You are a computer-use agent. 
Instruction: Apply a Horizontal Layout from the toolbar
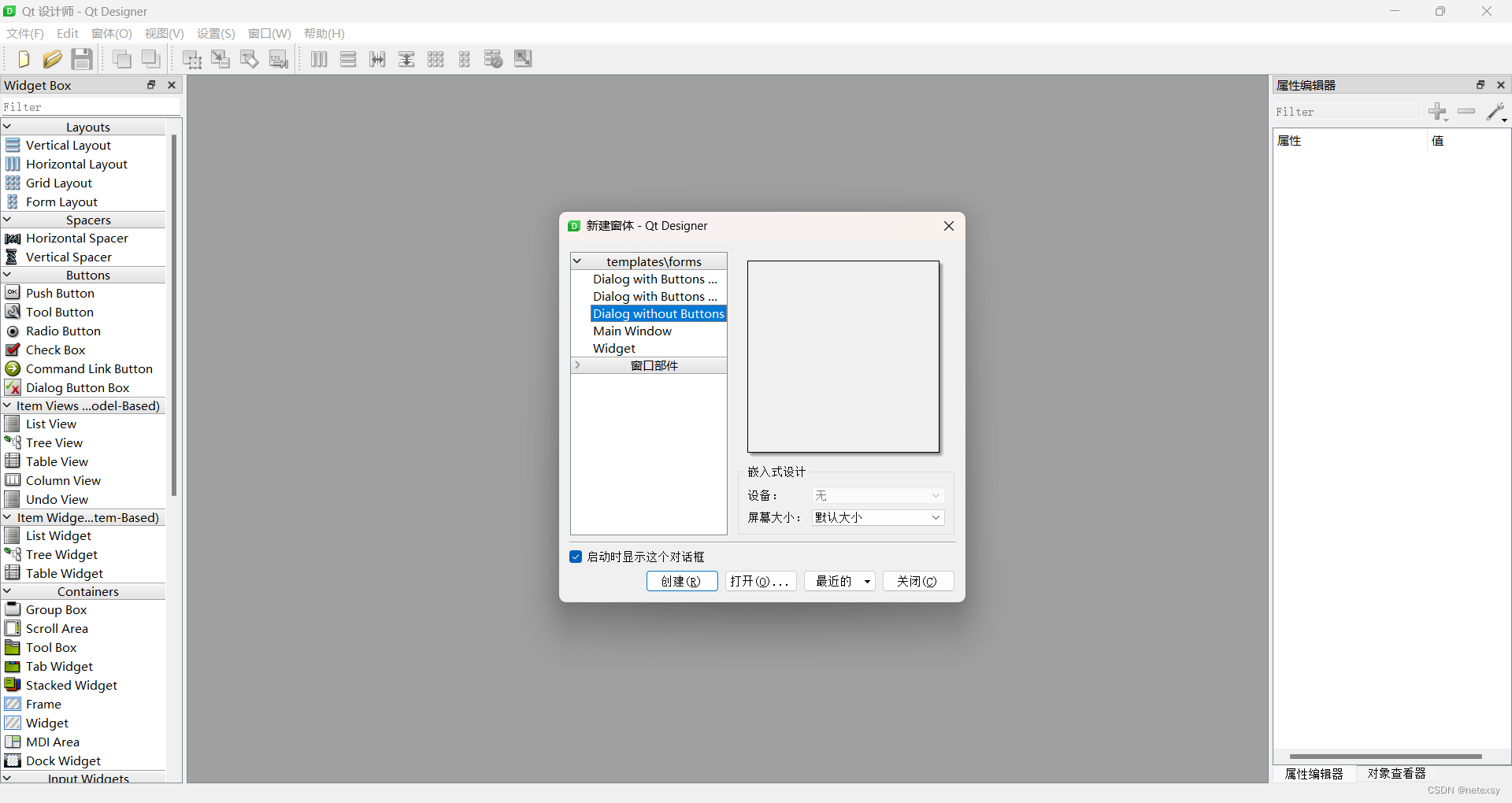click(x=318, y=58)
